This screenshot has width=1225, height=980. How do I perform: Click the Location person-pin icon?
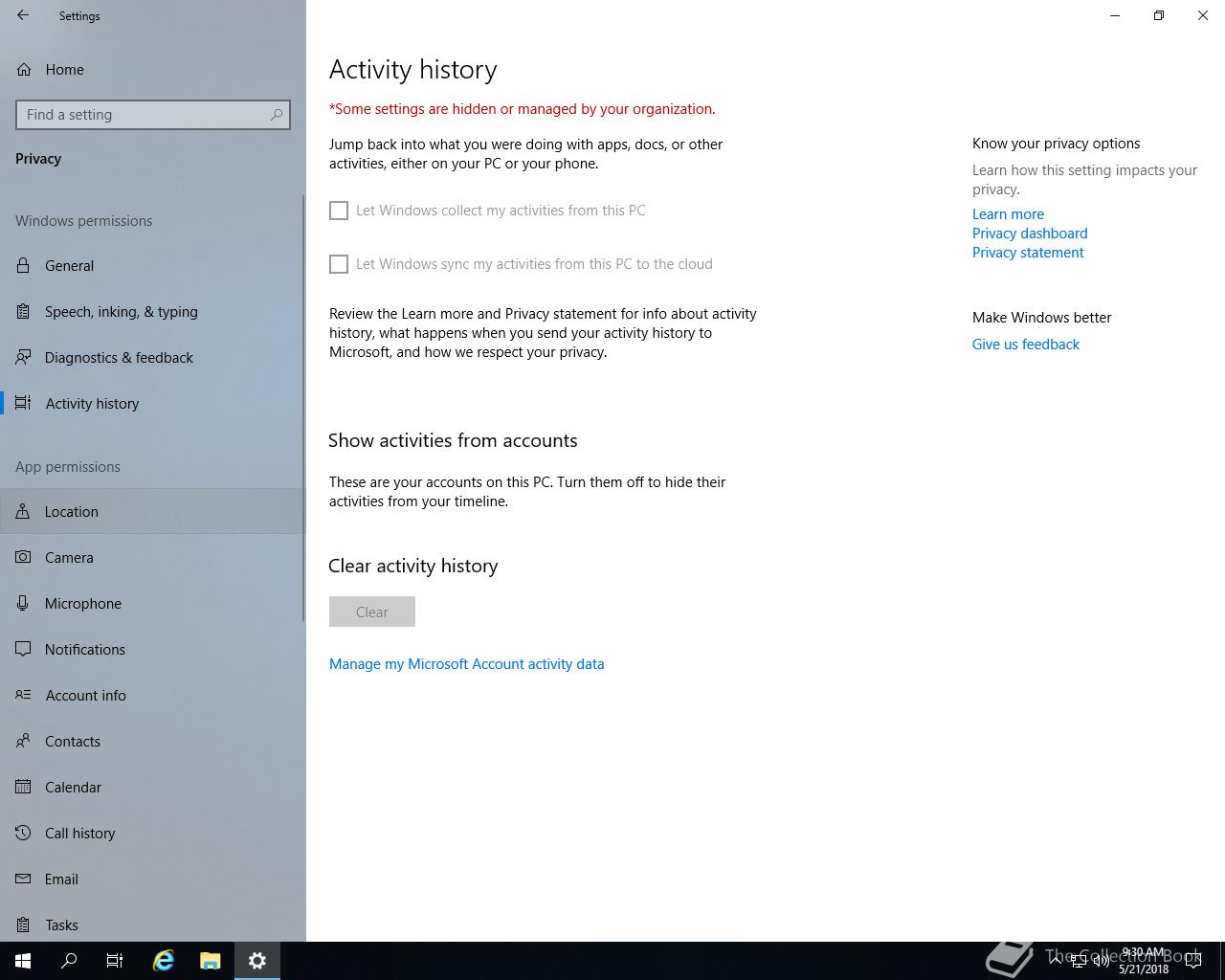pos(24,511)
